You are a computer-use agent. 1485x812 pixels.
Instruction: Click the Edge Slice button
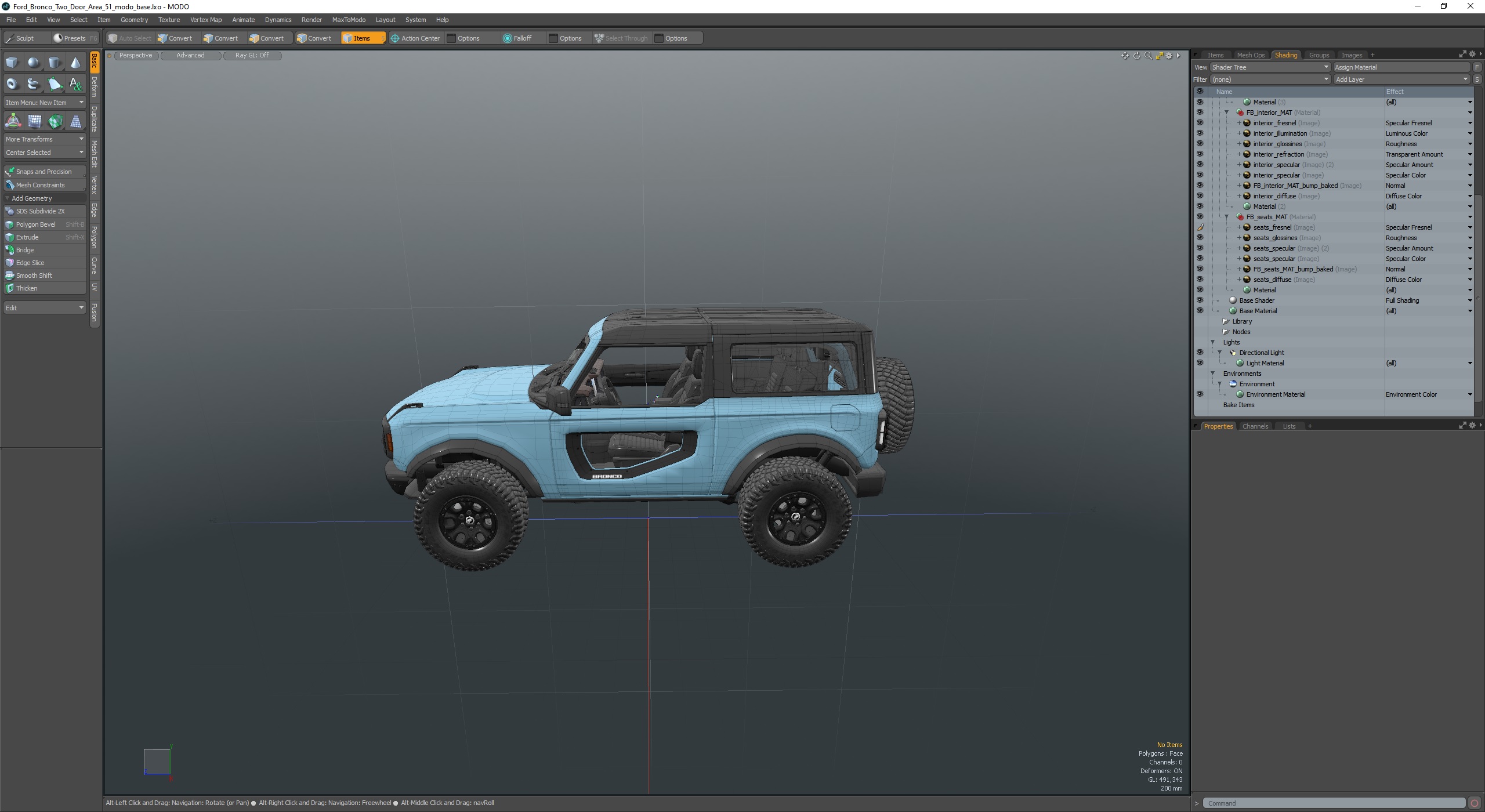[x=45, y=263]
